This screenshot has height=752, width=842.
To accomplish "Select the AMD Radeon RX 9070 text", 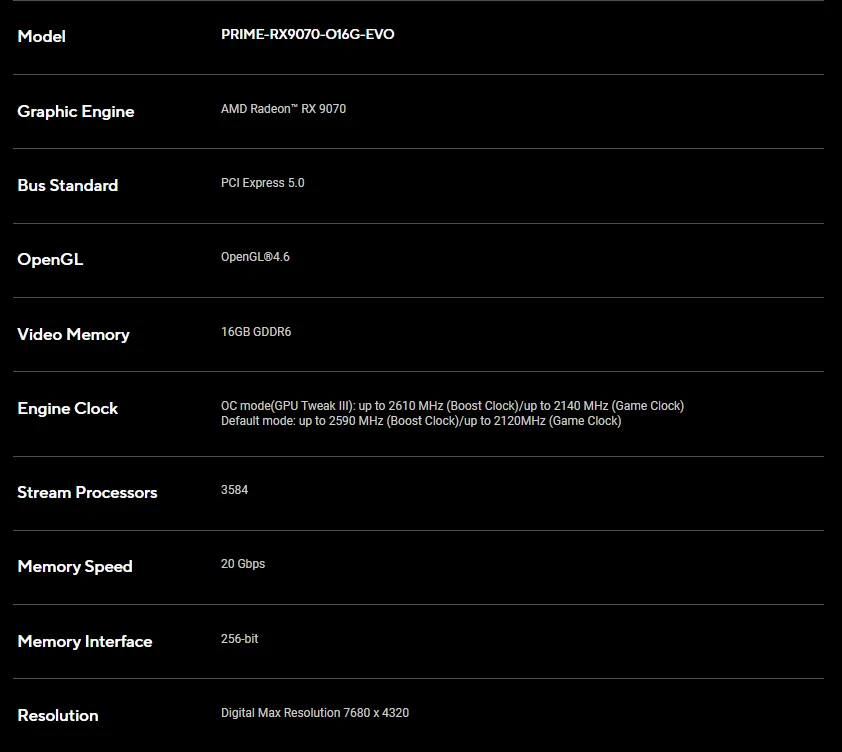I will pyautogui.click(x=283, y=109).
